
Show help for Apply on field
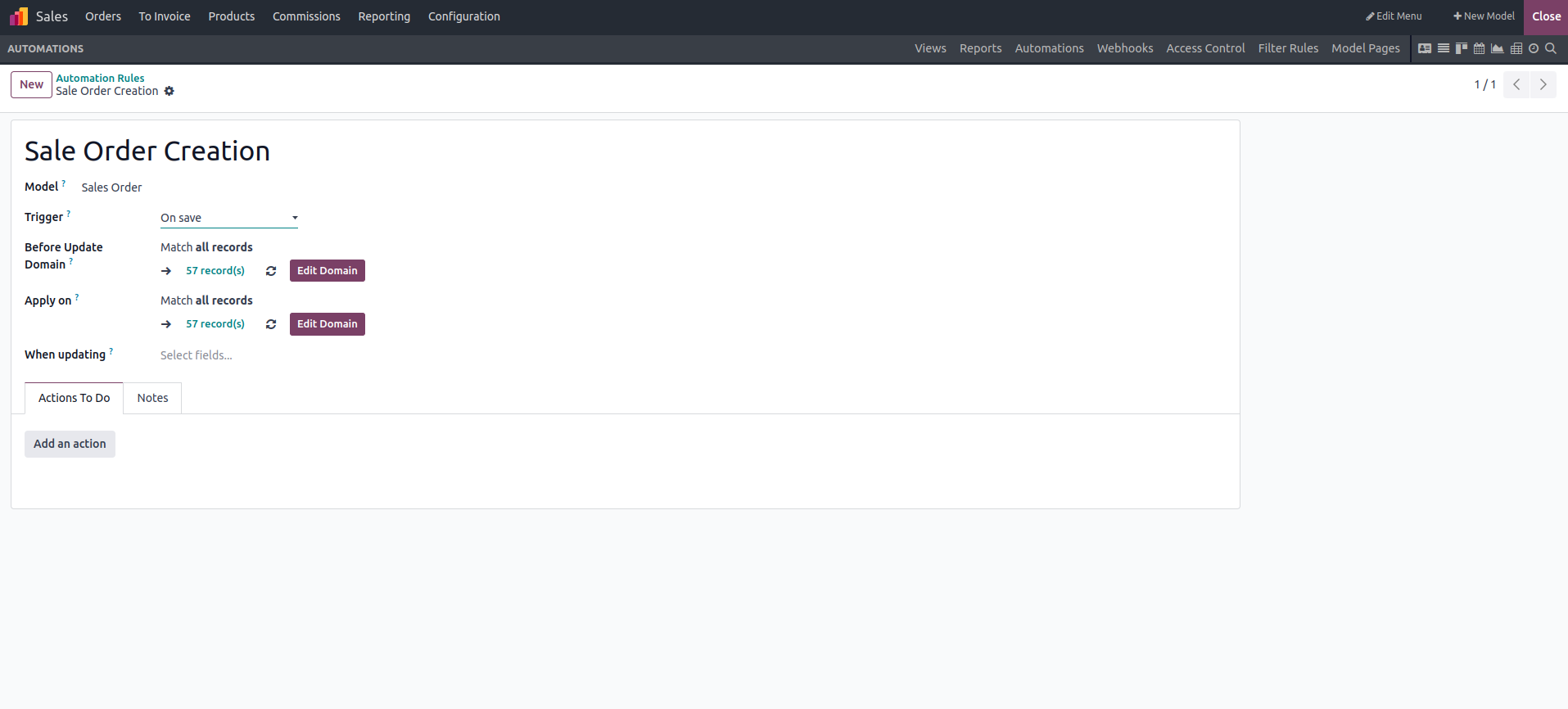[x=77, y=297]
